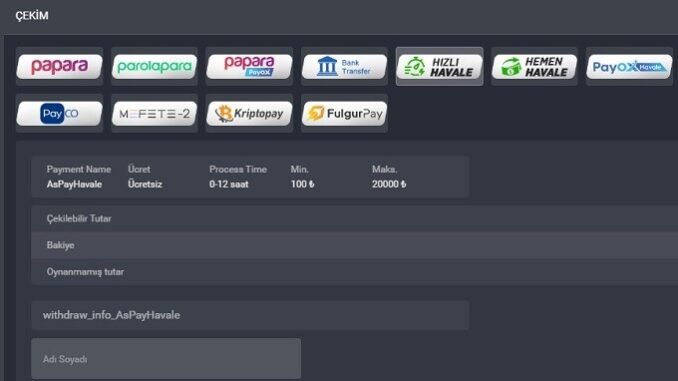Click the withdraw_info_AsPayHavale text bar

click(250, 315)
